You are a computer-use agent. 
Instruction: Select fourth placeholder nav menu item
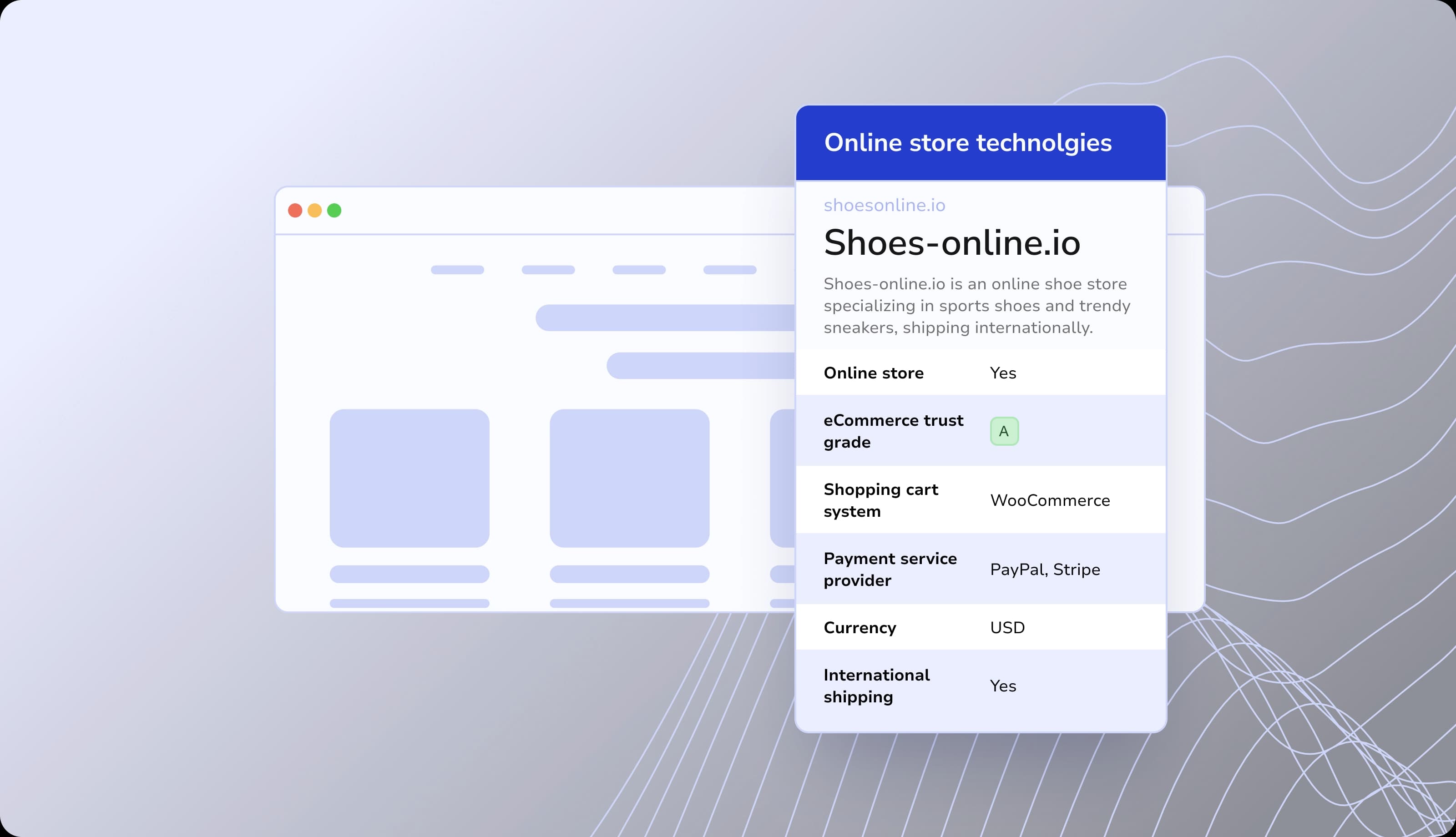click(729, 270)
